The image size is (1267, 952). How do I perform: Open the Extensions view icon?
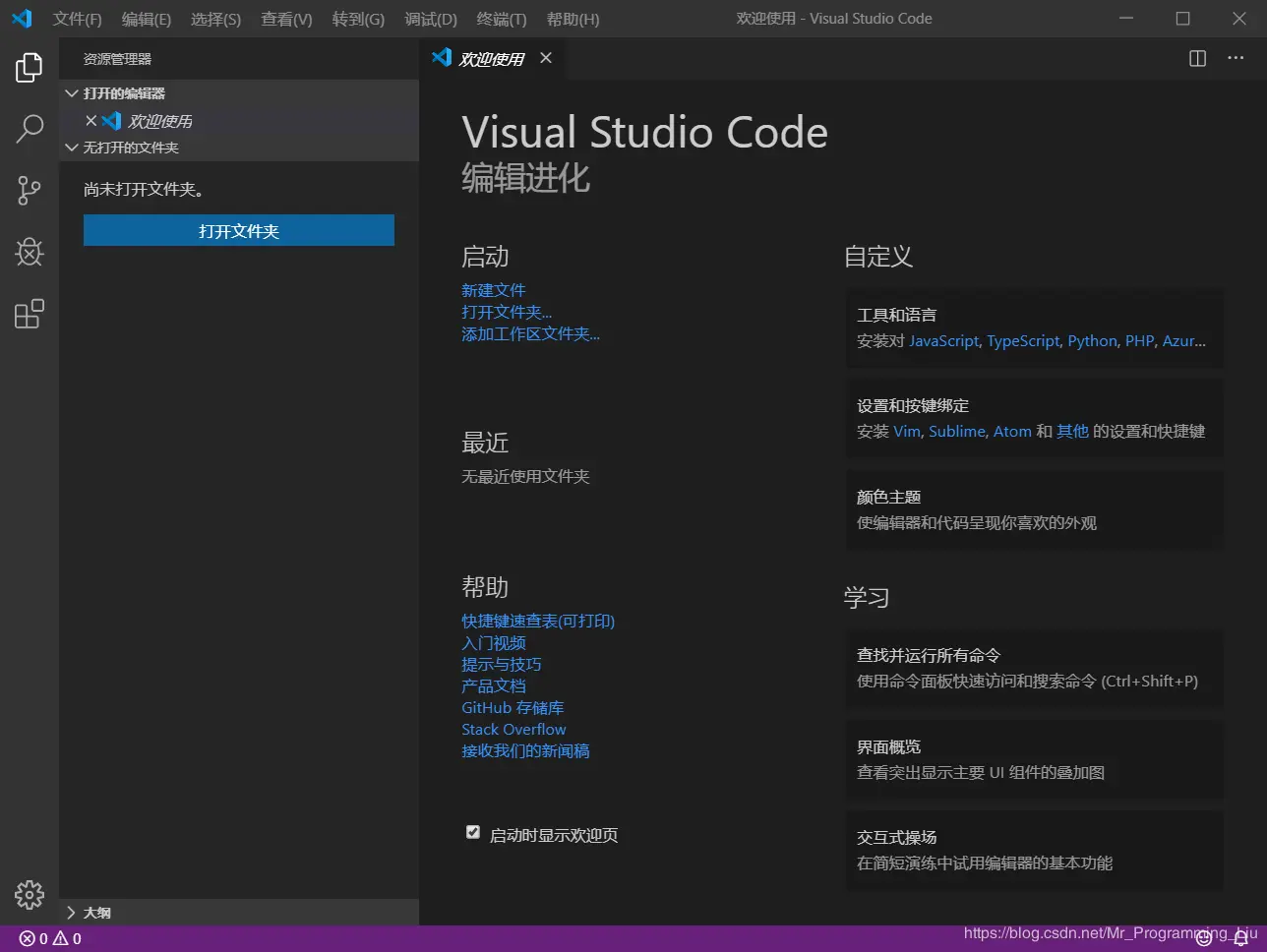(x=30, y=314)
